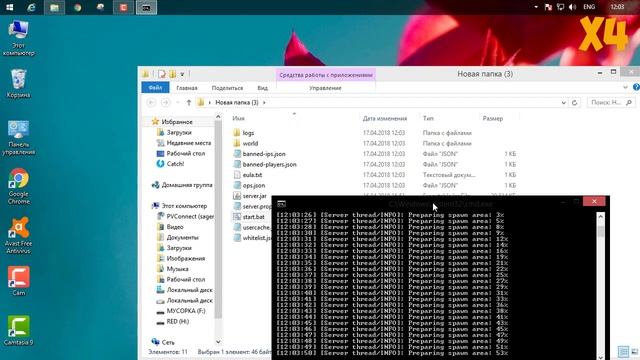Viewport: 640px width, 360px height.
Task: Open the Управление ribbon tab
Action: pyautogui.click(x=325, y=88)
